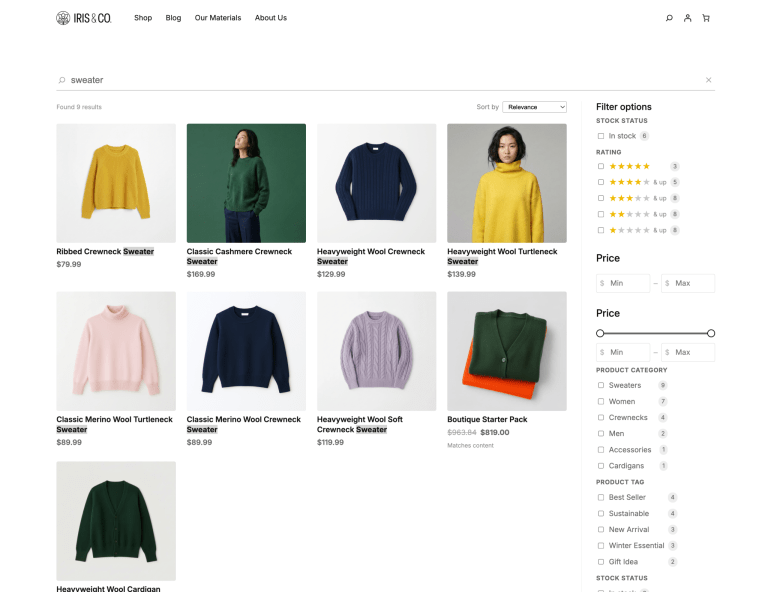
Task: Open Boutique Starter Pack image
Action: click(507, 351)
